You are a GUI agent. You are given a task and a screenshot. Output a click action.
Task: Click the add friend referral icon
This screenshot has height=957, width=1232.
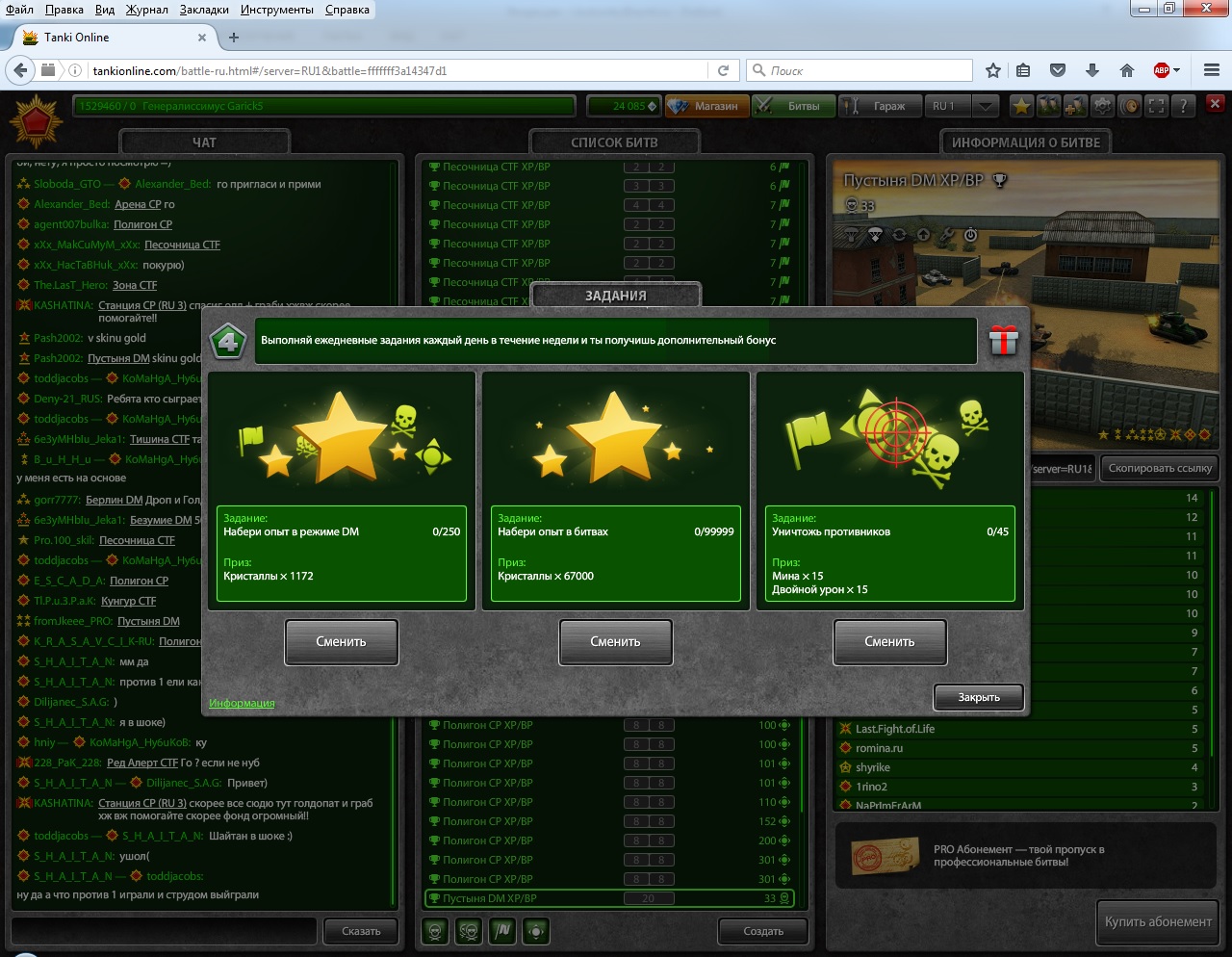1076,106
